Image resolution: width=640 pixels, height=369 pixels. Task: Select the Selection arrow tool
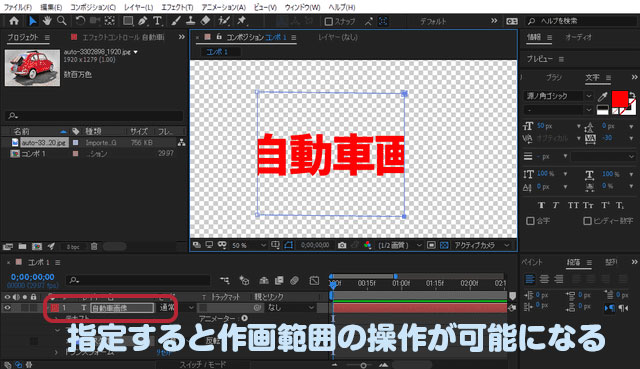tap(33, 21)
